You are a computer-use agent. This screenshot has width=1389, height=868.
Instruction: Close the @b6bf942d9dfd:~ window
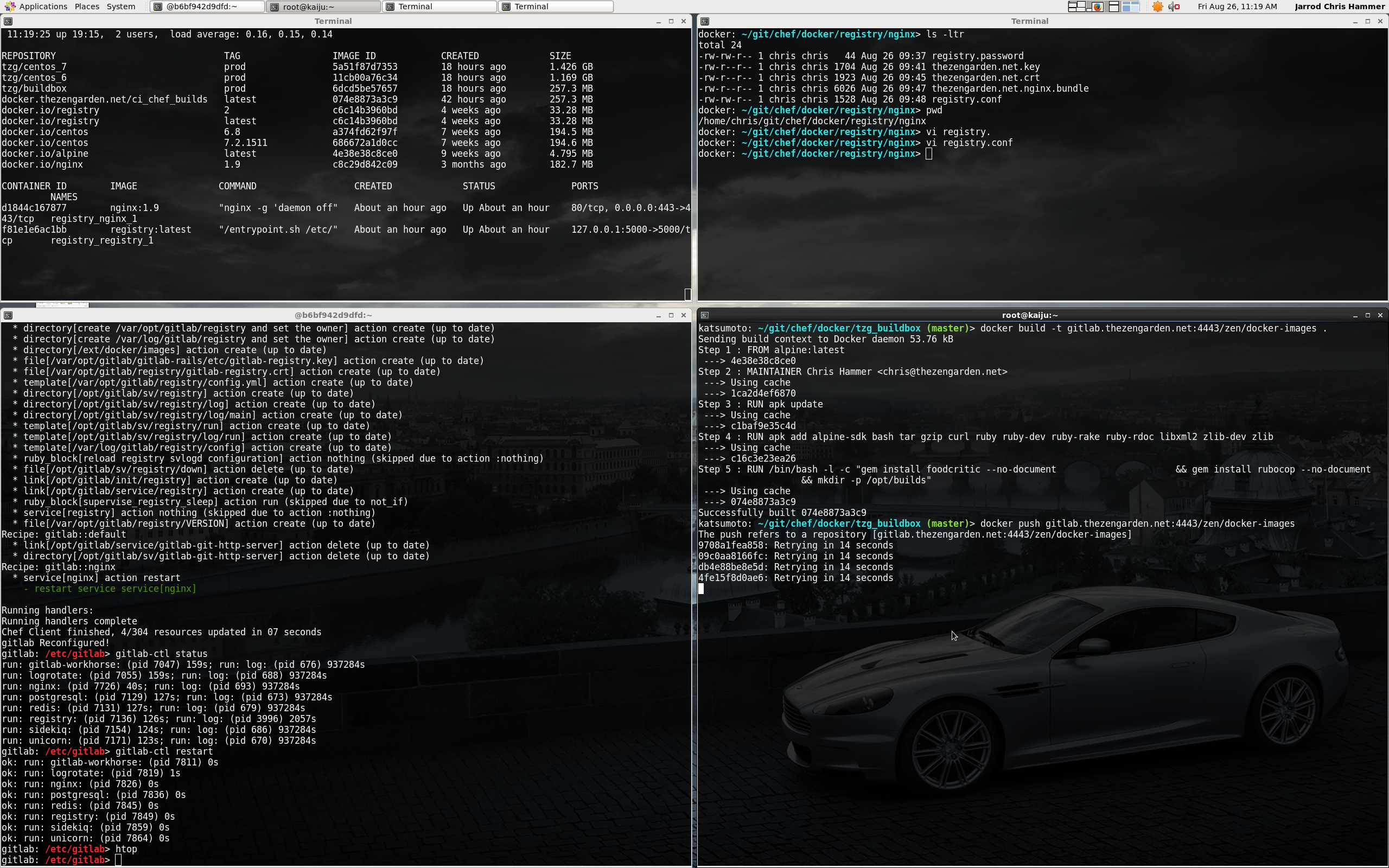(684, 315)
